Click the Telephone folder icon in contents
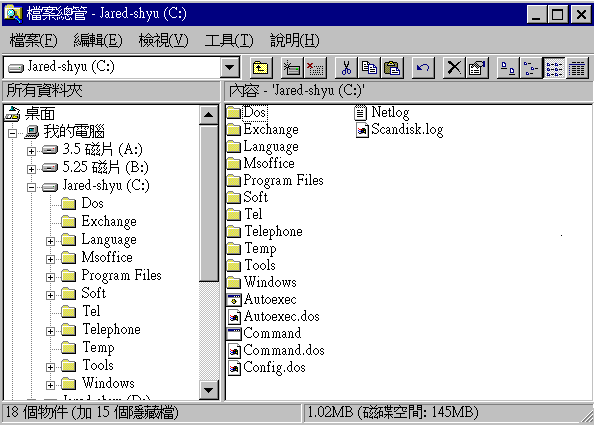594x425 pixels. point(234,231)
